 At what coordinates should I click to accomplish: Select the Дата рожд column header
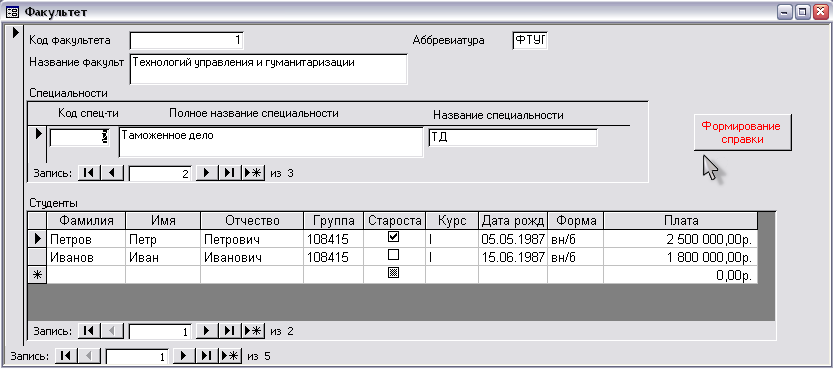pyautogui.click(x=513, y=220)
